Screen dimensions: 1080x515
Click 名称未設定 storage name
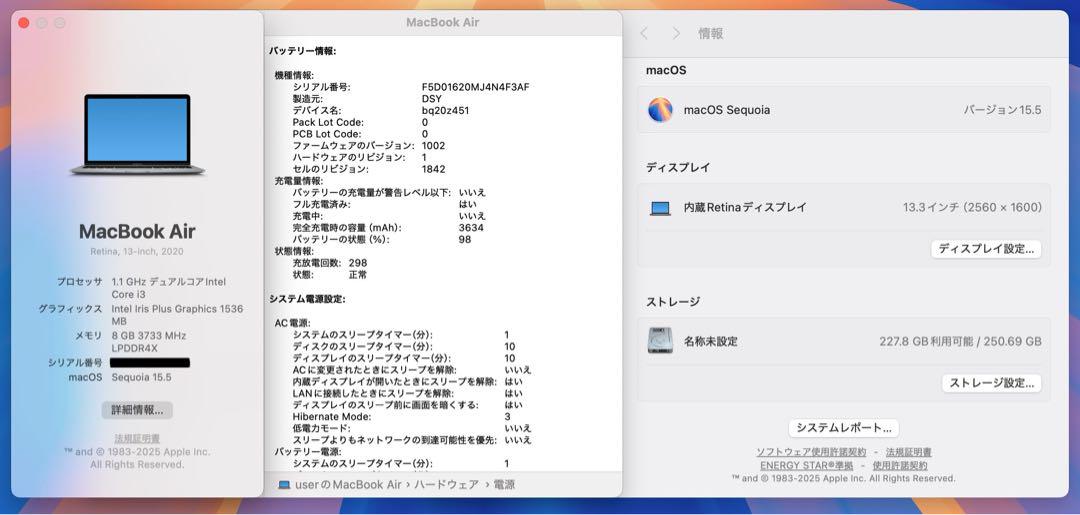coord(710,341)
